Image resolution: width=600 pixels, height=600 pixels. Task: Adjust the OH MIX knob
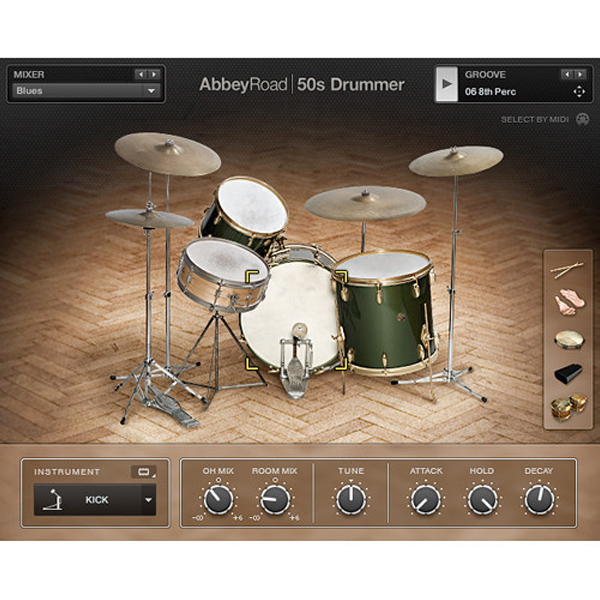[218, 500]
